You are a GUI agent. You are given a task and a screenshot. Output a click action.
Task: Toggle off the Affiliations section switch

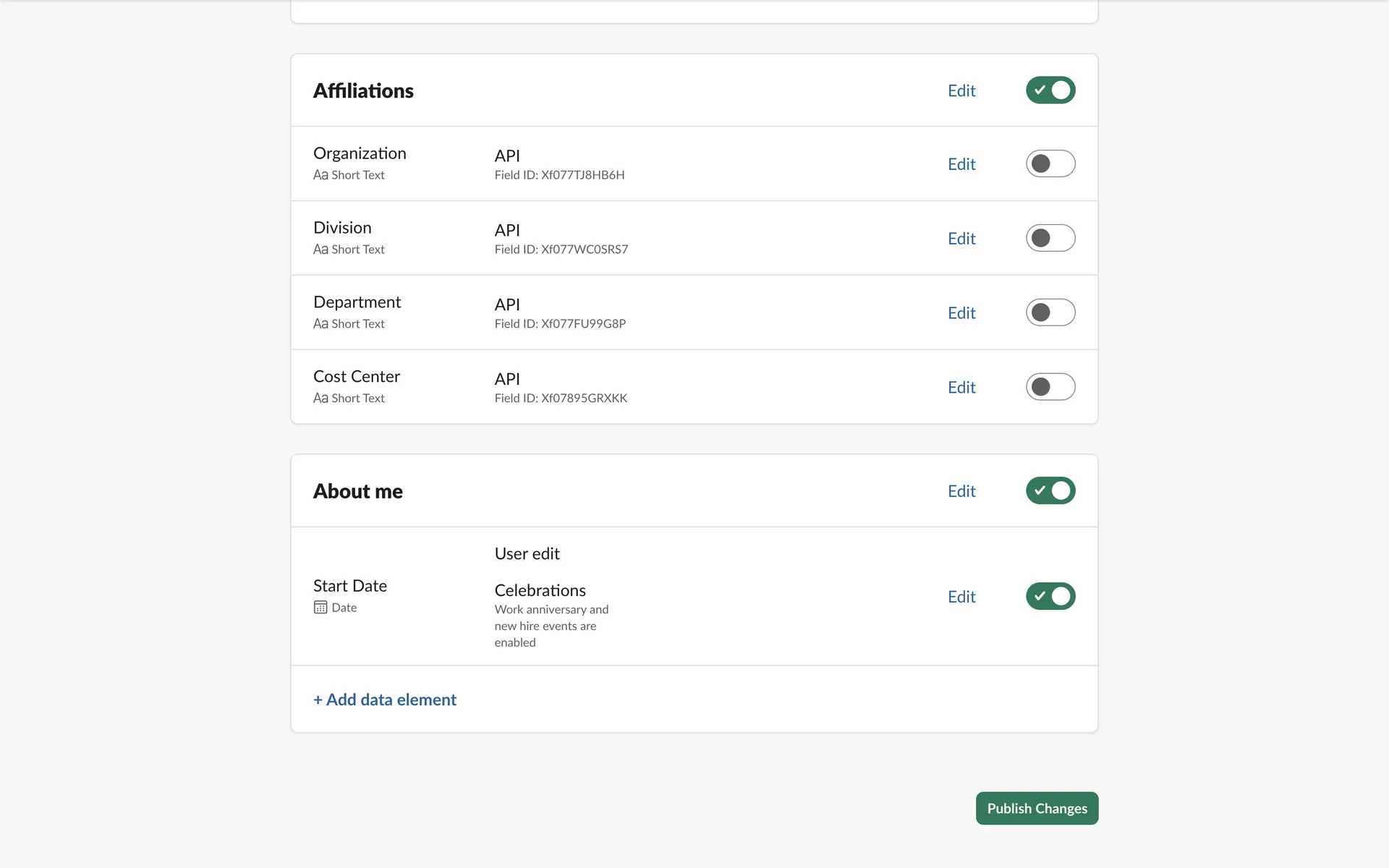coord(1050,90)
